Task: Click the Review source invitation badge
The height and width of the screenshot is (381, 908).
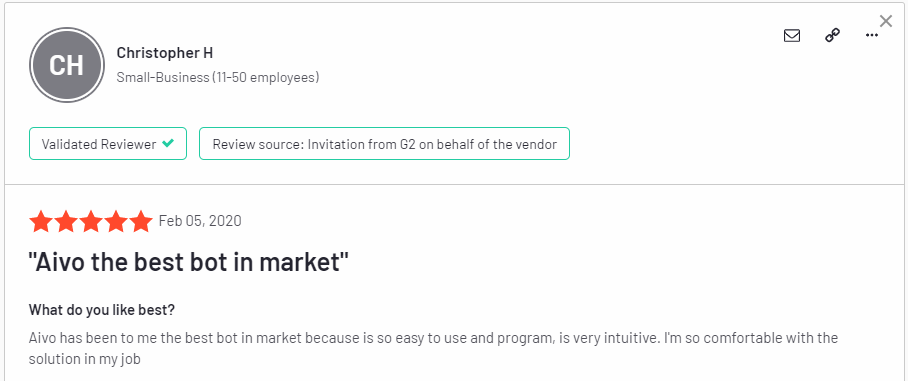Action: [x=385, y=144]
